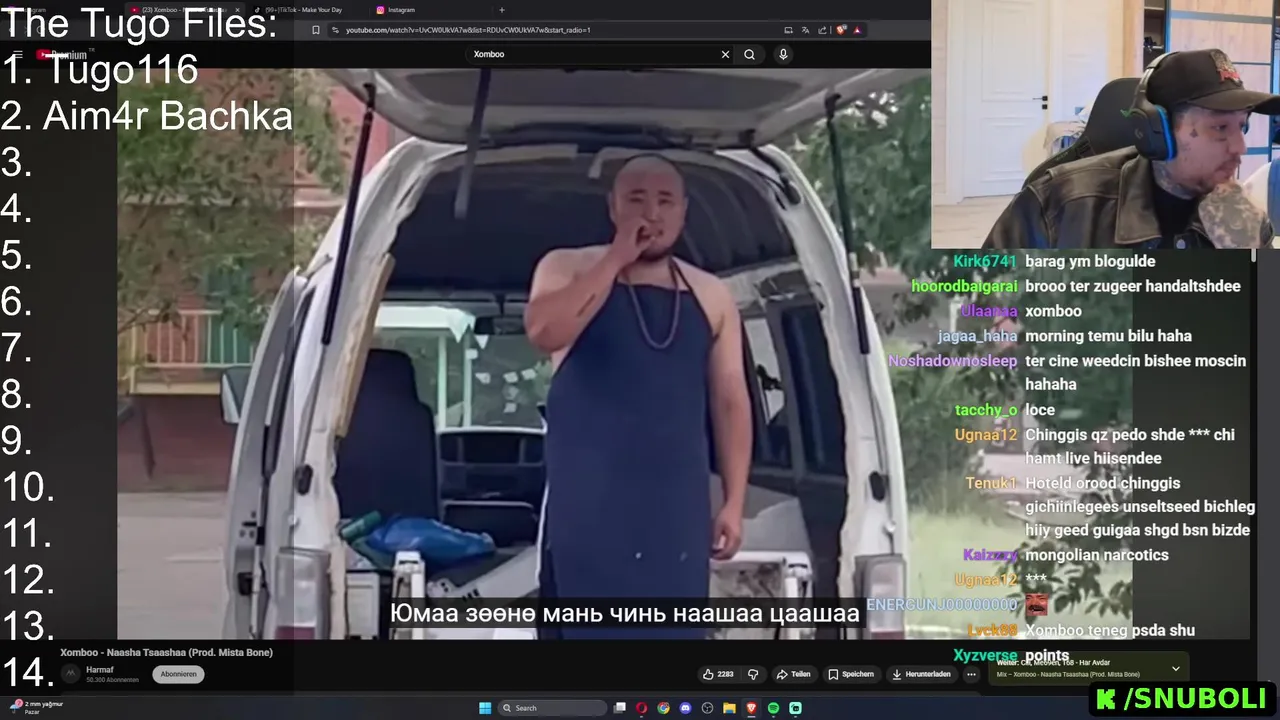Click chat username Noshadownosleep

point(952,360)
